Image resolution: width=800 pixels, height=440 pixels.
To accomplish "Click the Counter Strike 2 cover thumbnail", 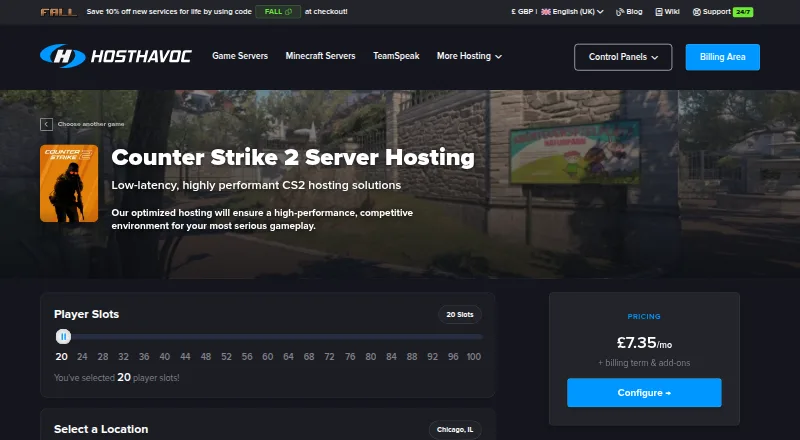I will click(x=69, y=183).
